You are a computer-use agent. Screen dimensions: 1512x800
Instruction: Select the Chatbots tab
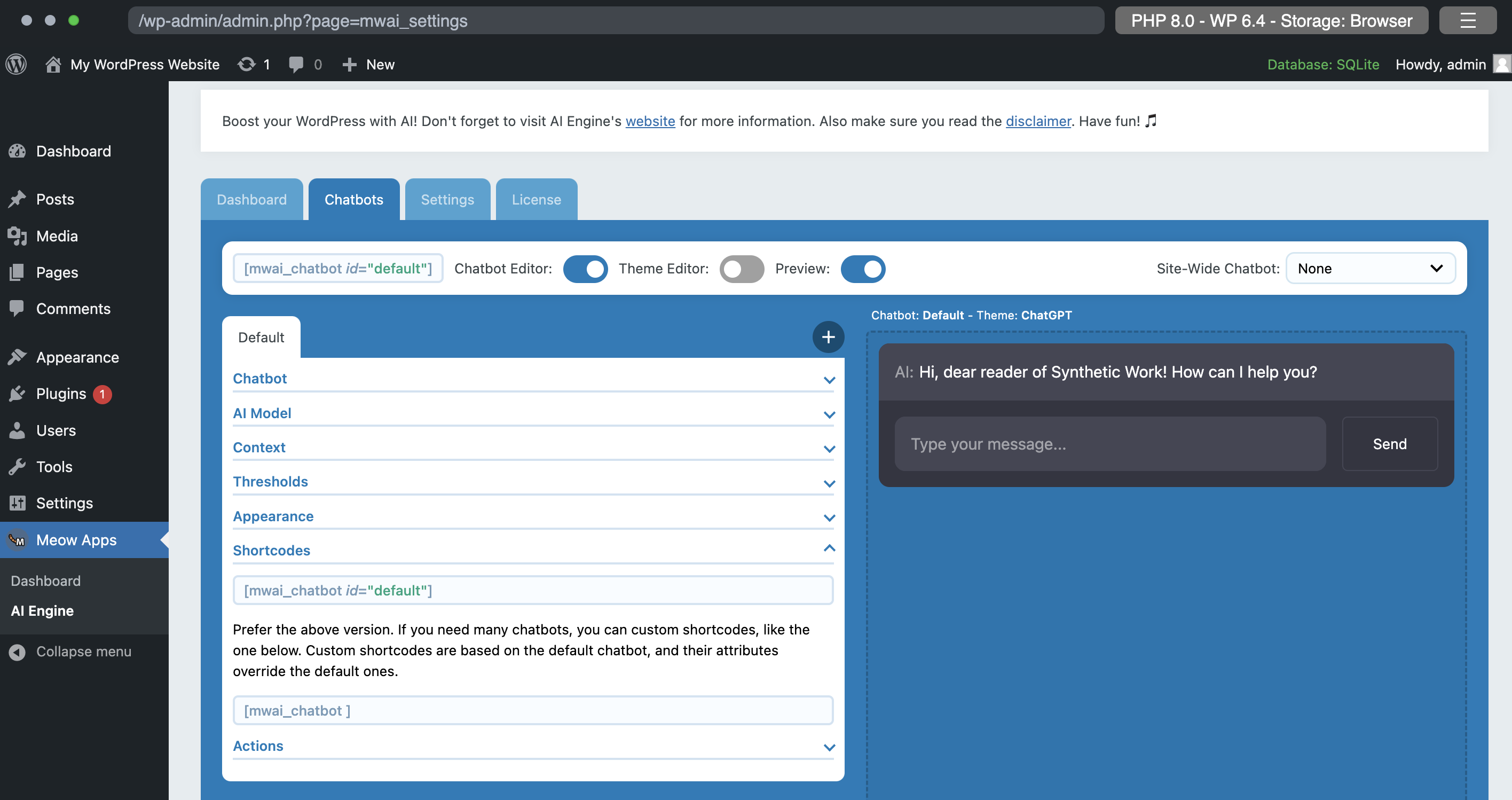pos(354,200)
